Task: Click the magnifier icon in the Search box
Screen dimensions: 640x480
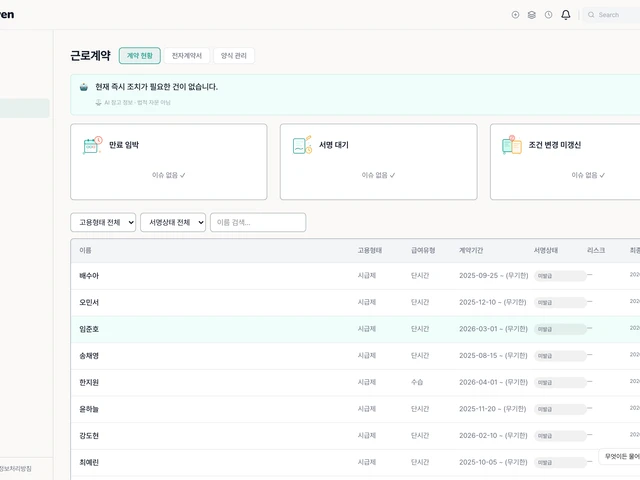Action: click(x=591, y=15)
